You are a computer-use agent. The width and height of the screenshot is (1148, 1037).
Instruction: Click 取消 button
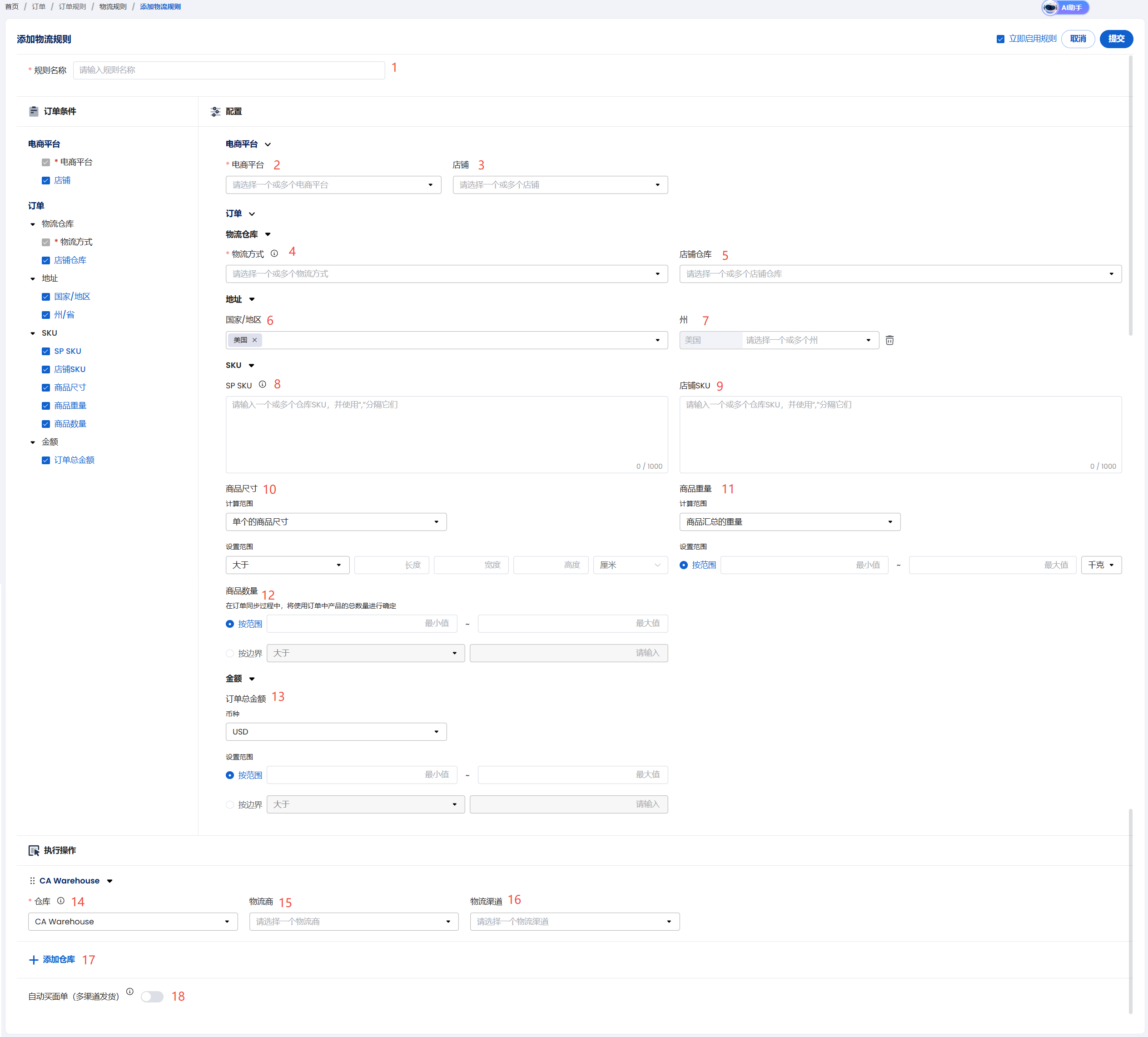(x=1078, y=39)
